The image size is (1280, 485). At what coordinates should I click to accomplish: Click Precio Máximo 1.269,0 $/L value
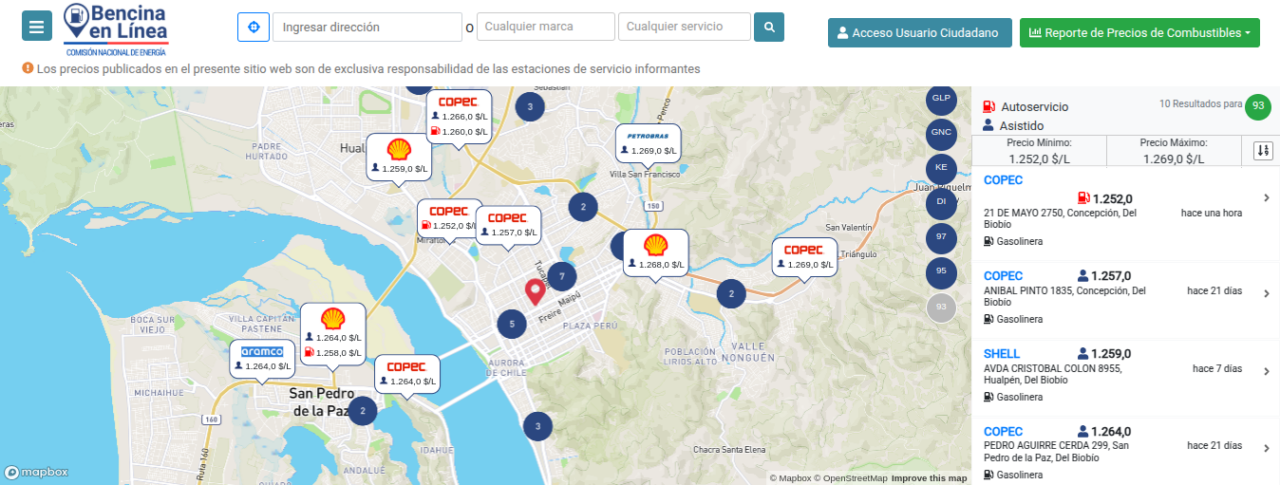pos(1173,158)
